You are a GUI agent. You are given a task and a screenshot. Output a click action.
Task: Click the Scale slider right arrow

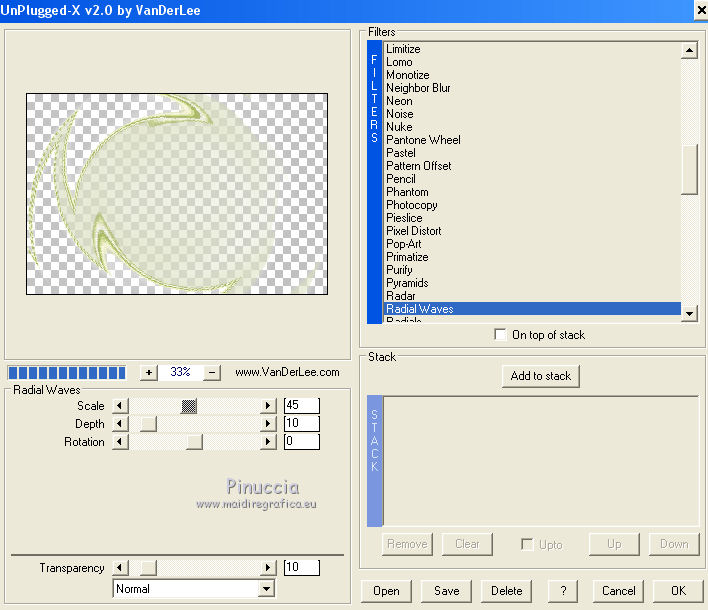click(267, 406)
